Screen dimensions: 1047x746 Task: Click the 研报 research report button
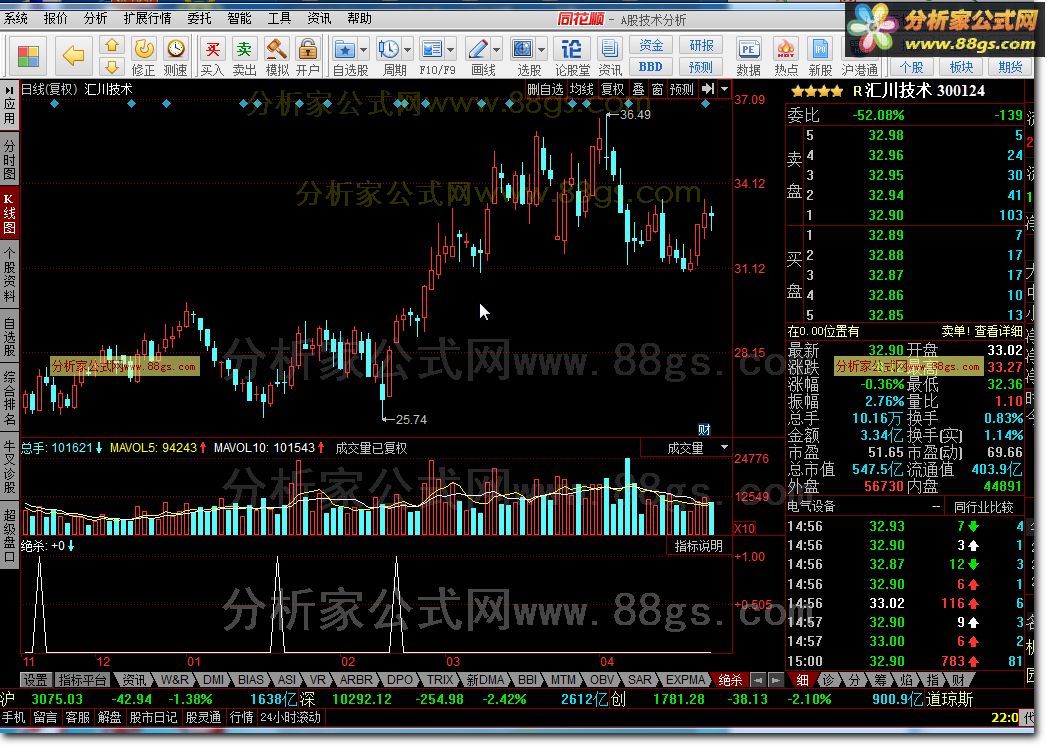click(701, 45)
